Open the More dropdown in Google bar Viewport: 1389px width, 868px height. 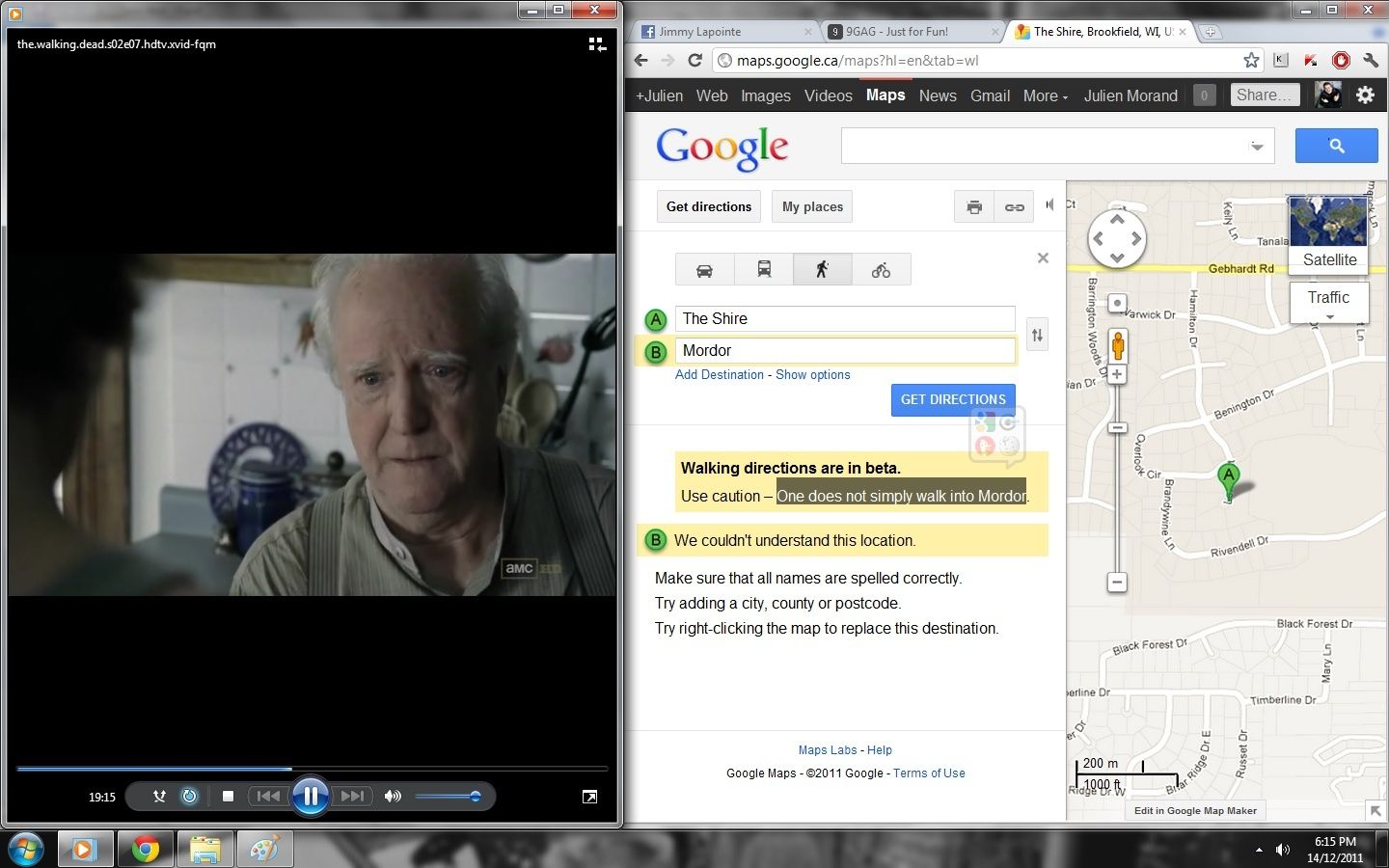click(1046, 95)
